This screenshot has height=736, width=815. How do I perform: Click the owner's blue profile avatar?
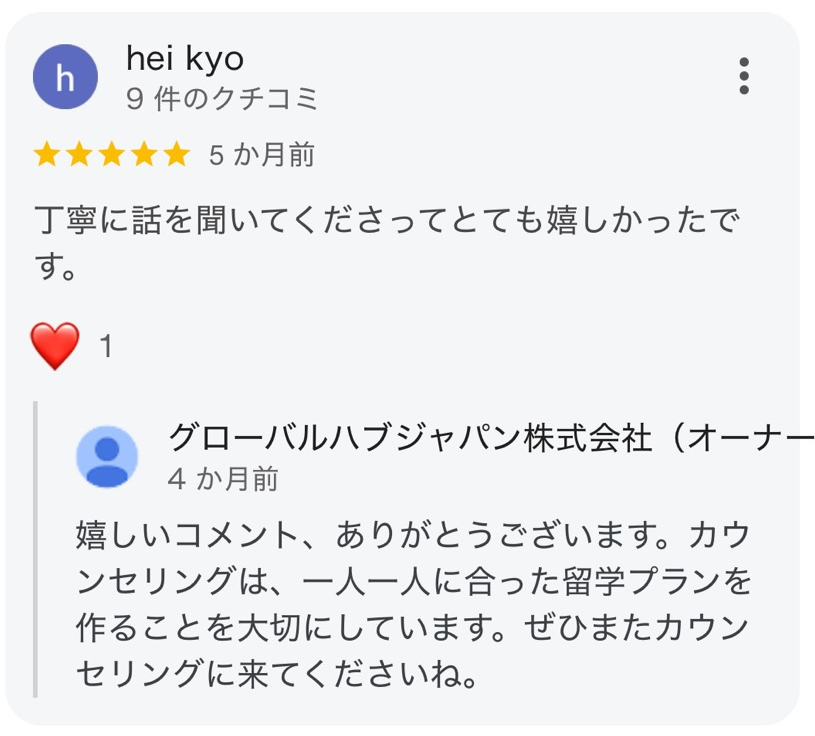(x=108, y=456)
